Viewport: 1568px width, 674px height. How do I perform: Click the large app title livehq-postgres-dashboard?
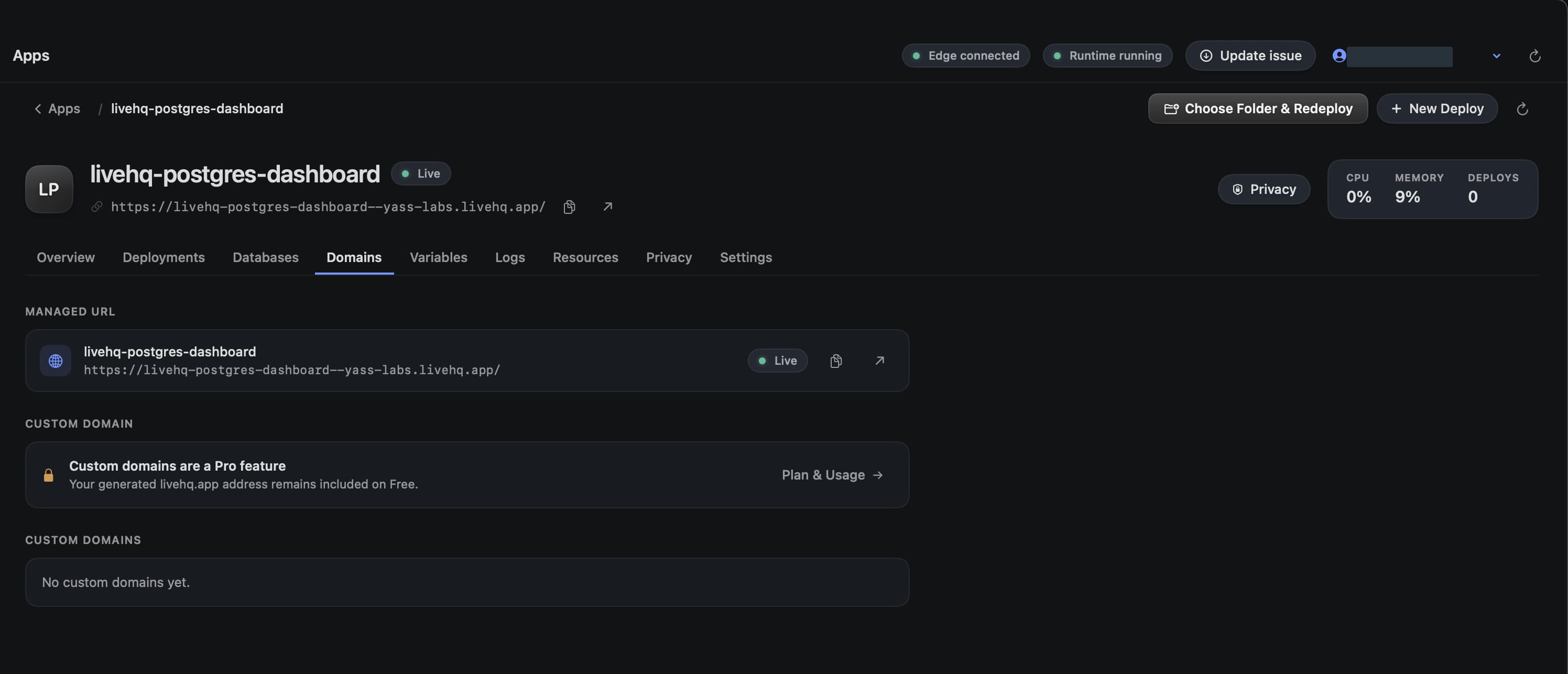tap(235, 174)
